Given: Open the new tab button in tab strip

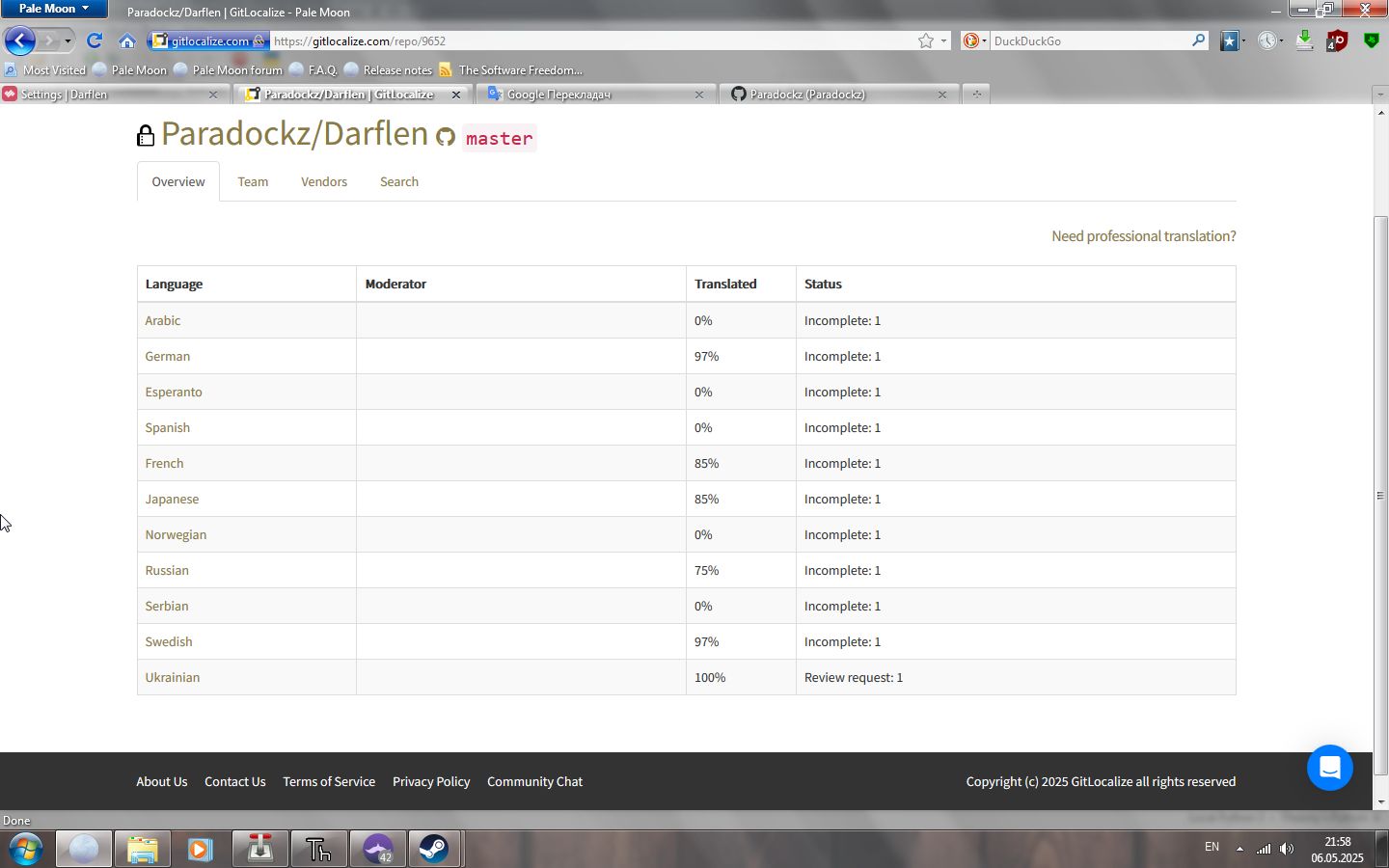Looking at the screenshot, I should 977,94.
